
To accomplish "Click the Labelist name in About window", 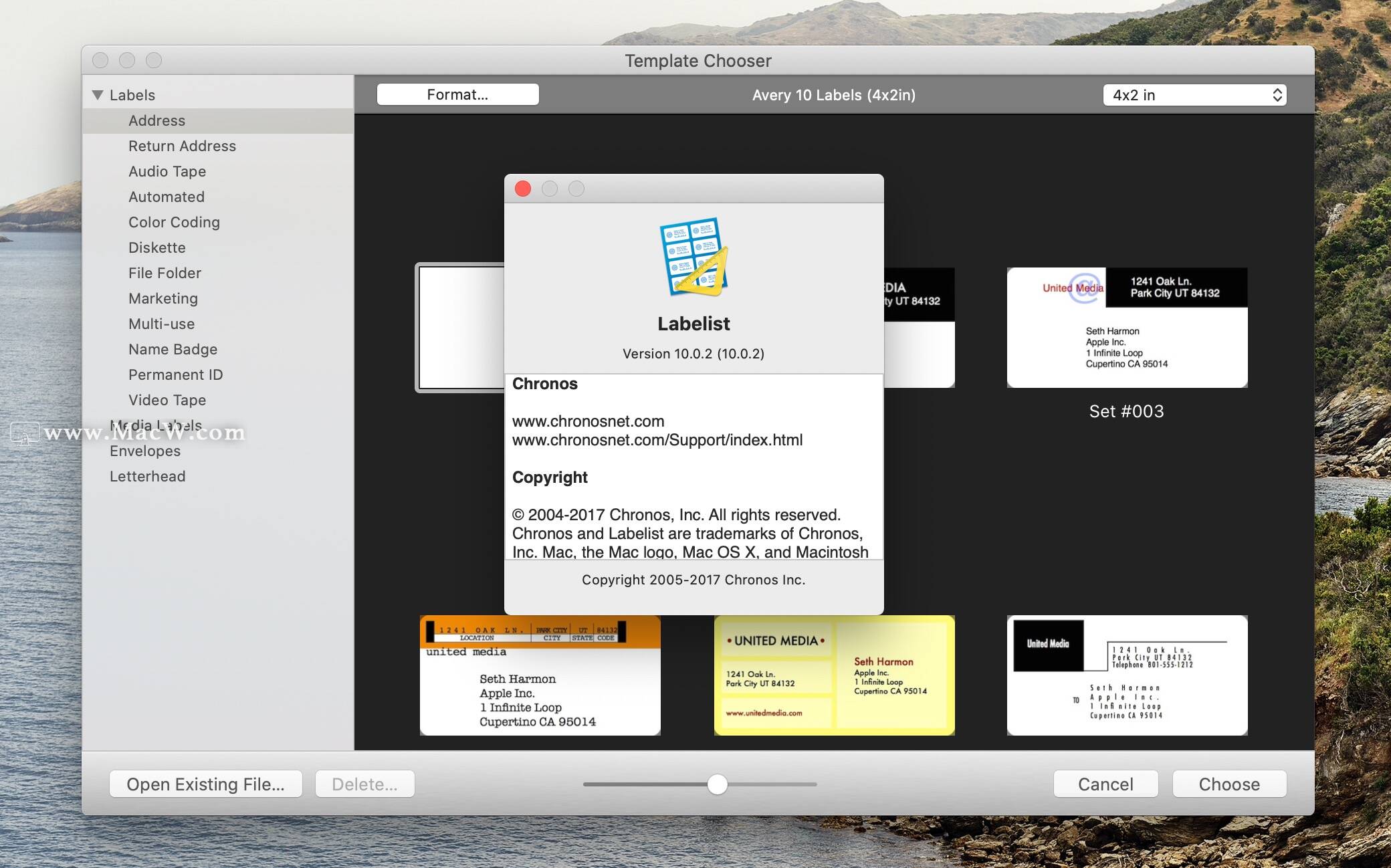I will [x=693, y=324].
